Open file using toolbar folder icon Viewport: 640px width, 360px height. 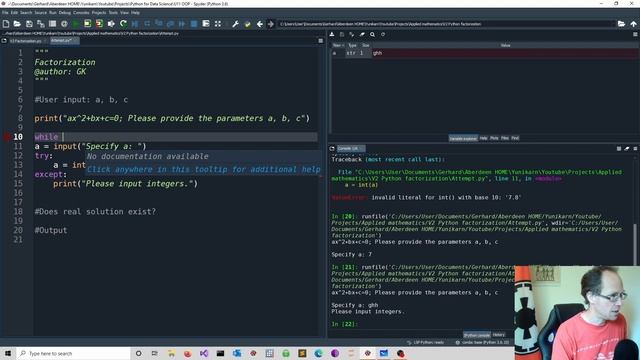tap(17, 24)
